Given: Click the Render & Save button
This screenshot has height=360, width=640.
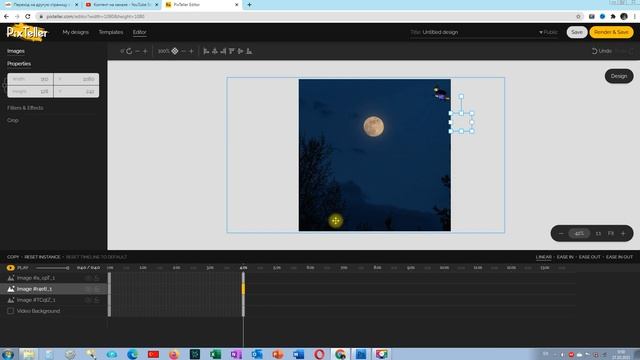Looking at the screenshot, I should pos(611,32).
